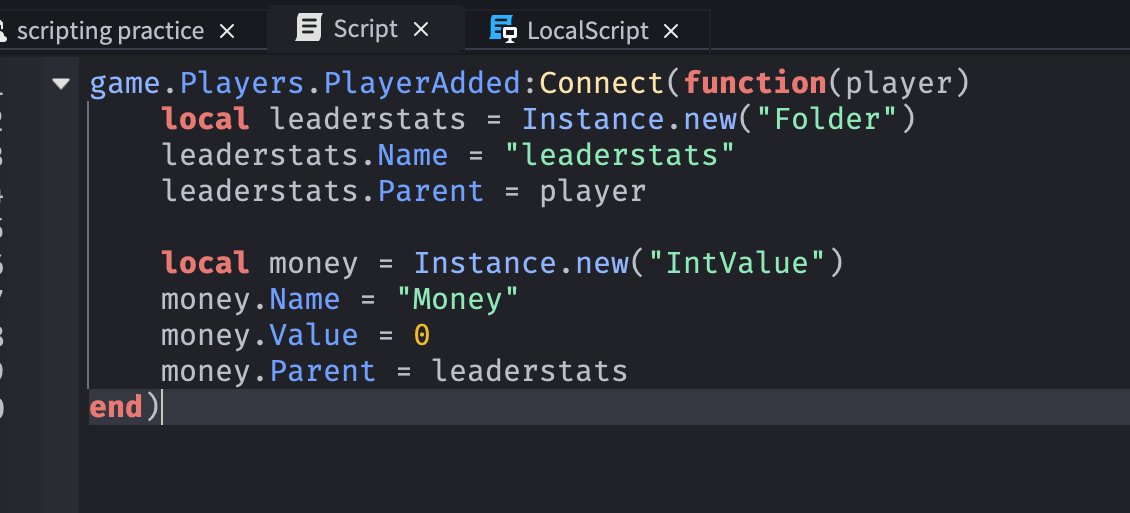
Task: Close the LocalScript tab
Action: click(x=671, y=31)
